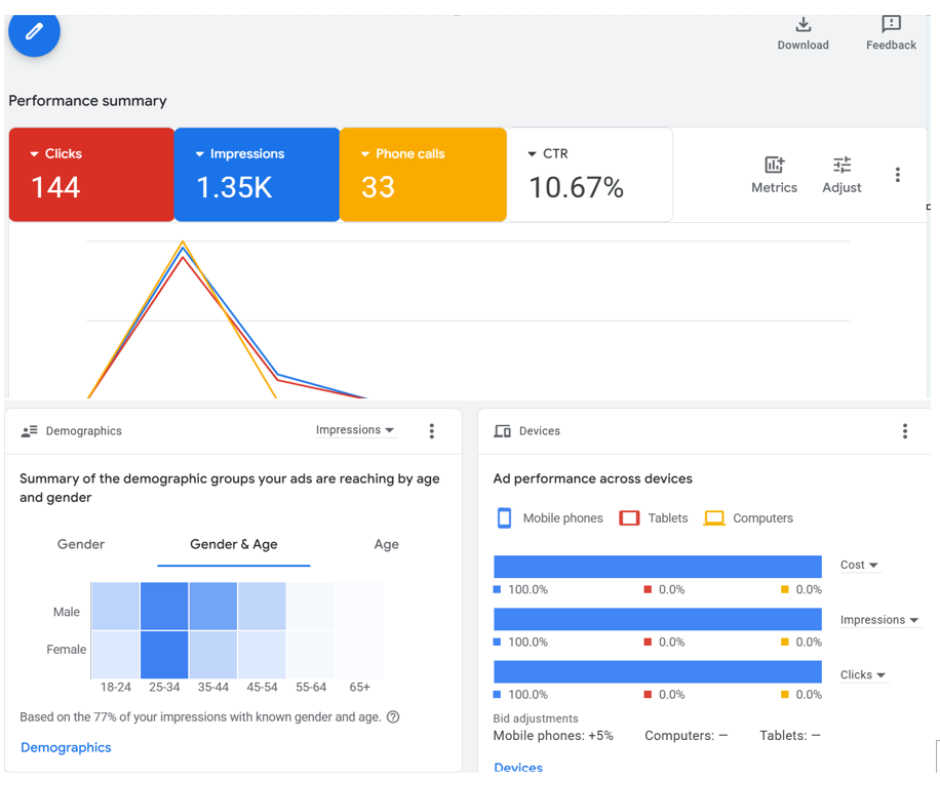940x788 pixels.
Task: Open the Cost dropdown in Devices
Action: coord(859,565)
